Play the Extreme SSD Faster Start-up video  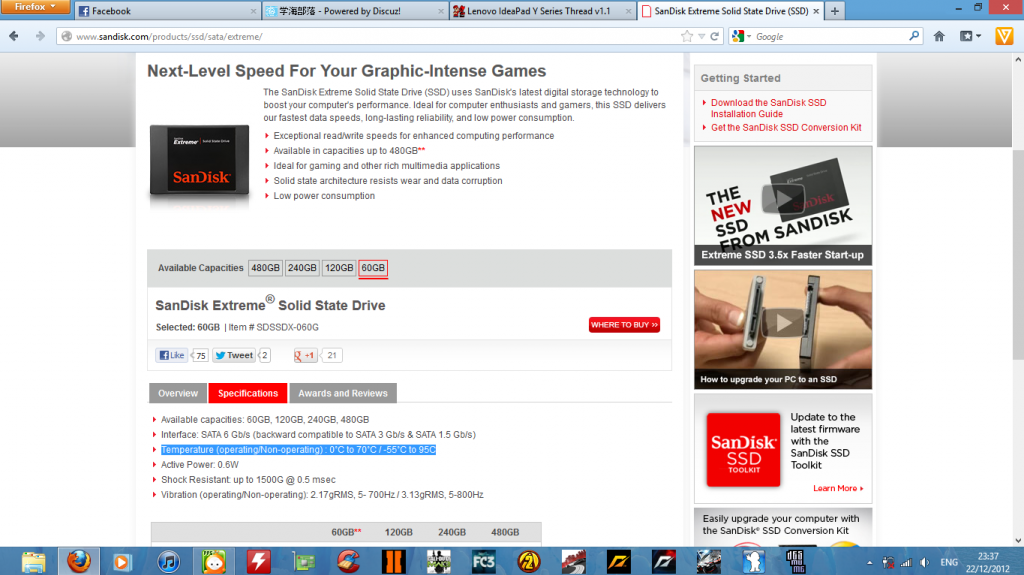783,199
